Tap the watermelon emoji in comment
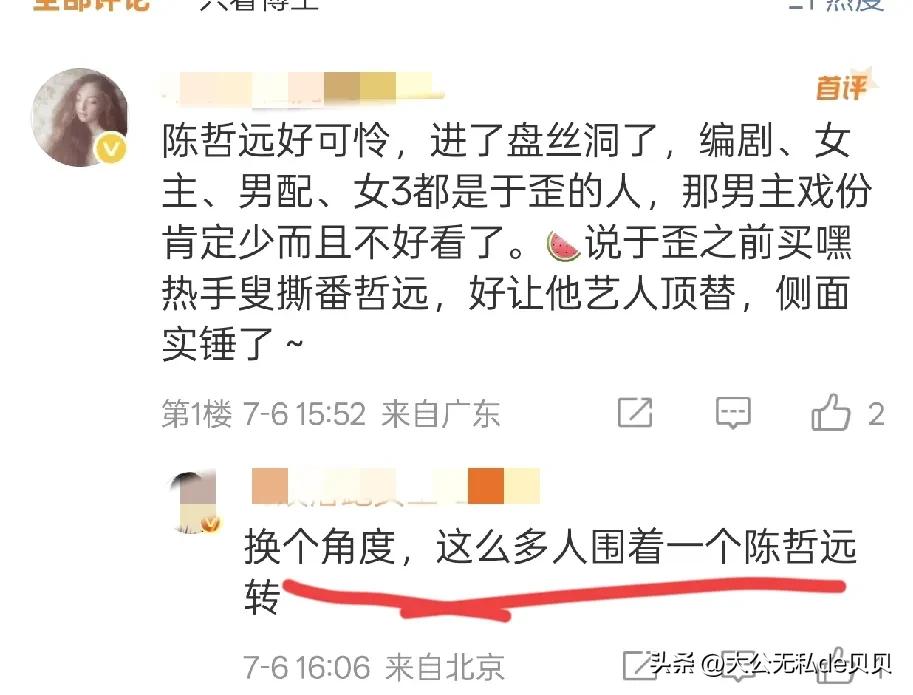Viewport: 913px width, 695px height. pyautogui.click(x=562, y=244)
